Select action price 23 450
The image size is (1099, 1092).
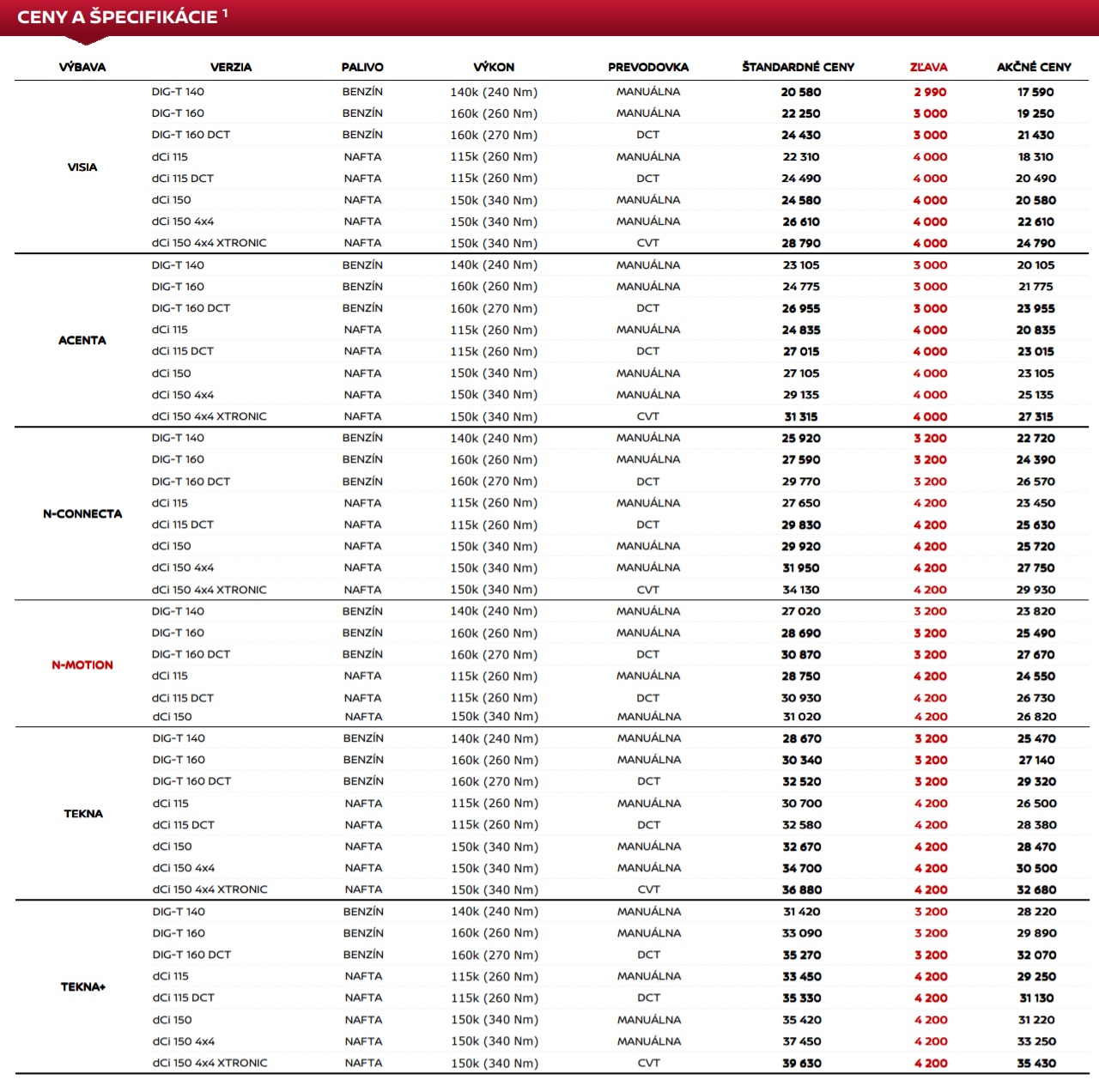click(x=1035, y=504)
